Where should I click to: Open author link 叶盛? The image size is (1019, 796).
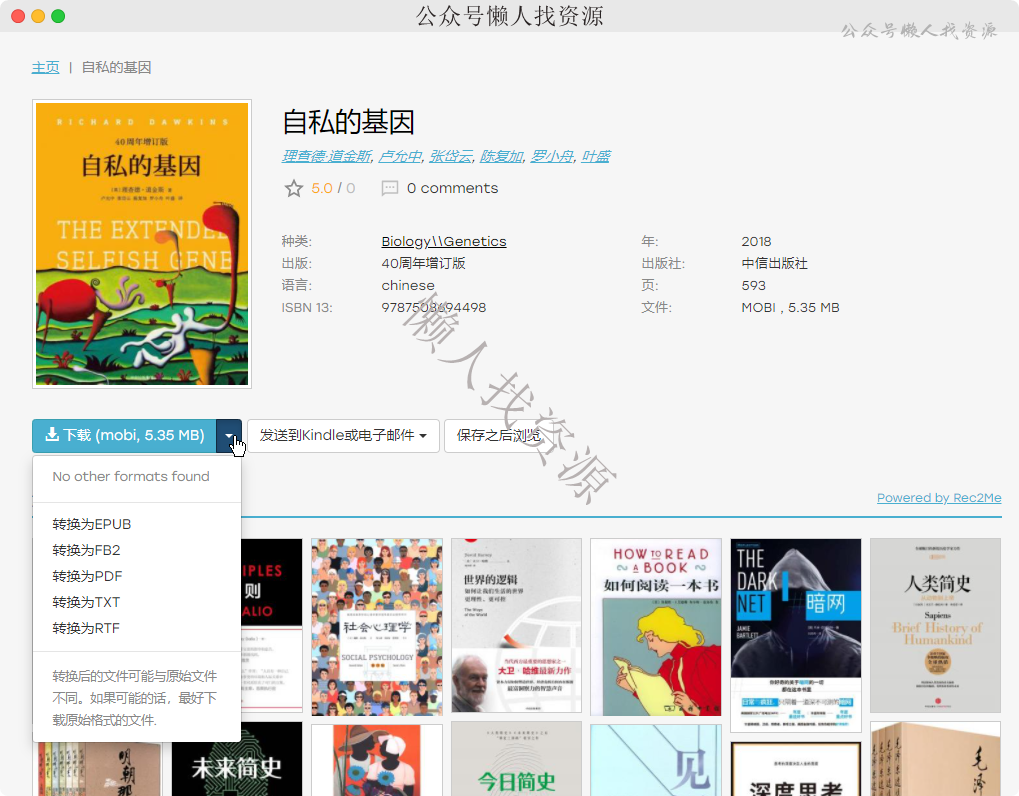[595, 157]
